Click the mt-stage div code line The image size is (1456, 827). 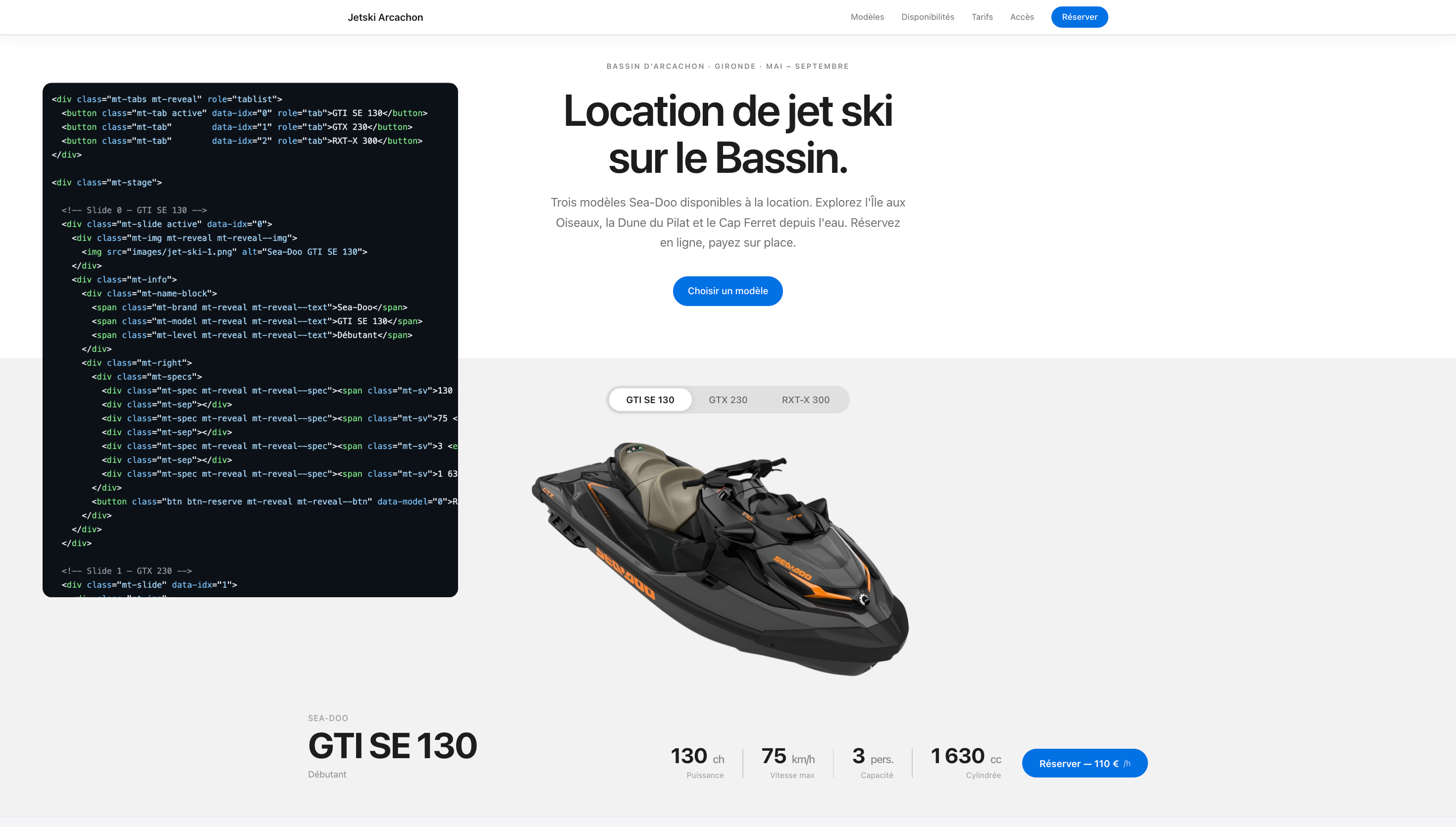coord(107,182)
